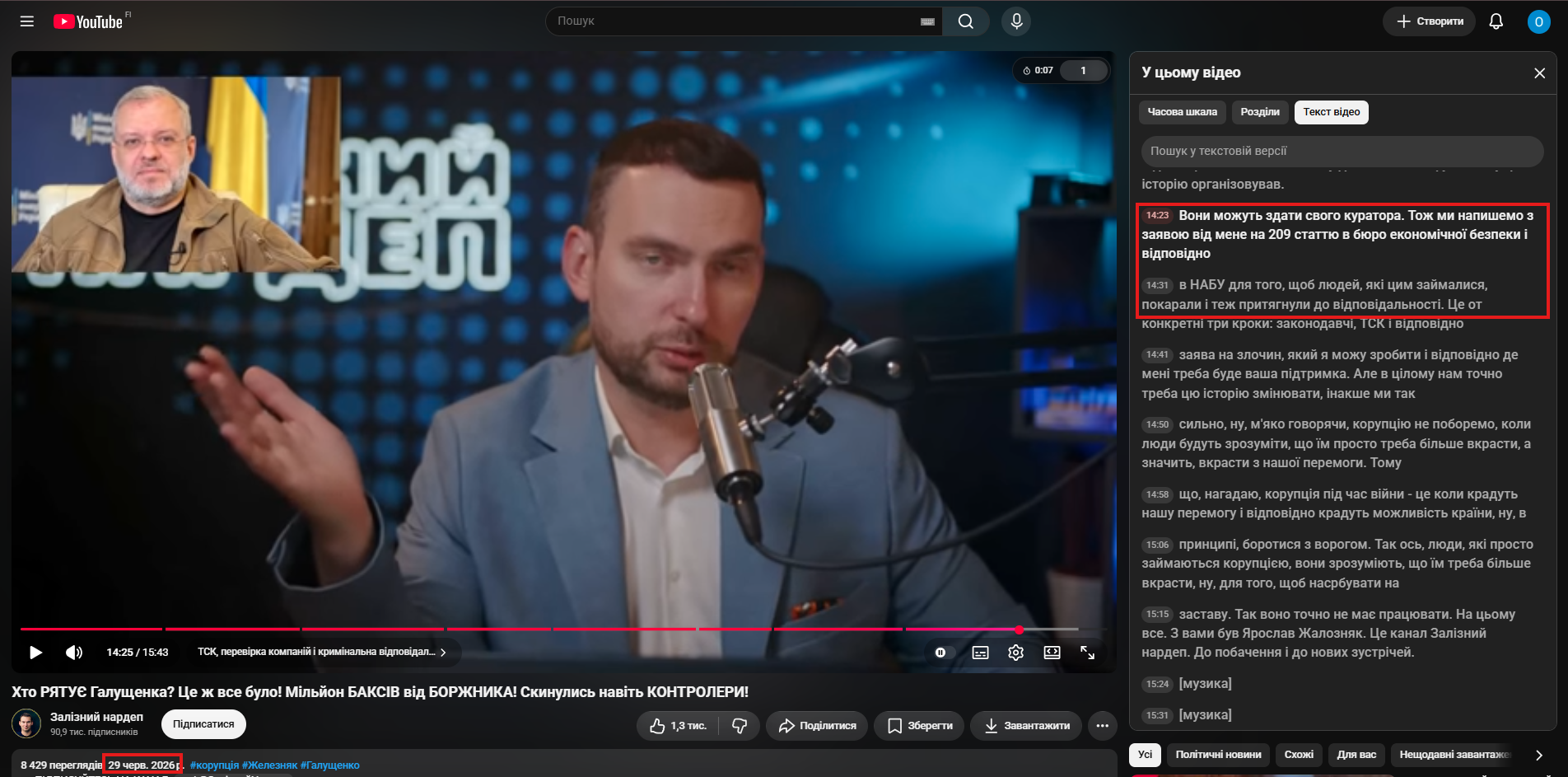Open the Створити create menu
The width and height of the screenshot is (1568, 777).
(x=1429, y=21)
